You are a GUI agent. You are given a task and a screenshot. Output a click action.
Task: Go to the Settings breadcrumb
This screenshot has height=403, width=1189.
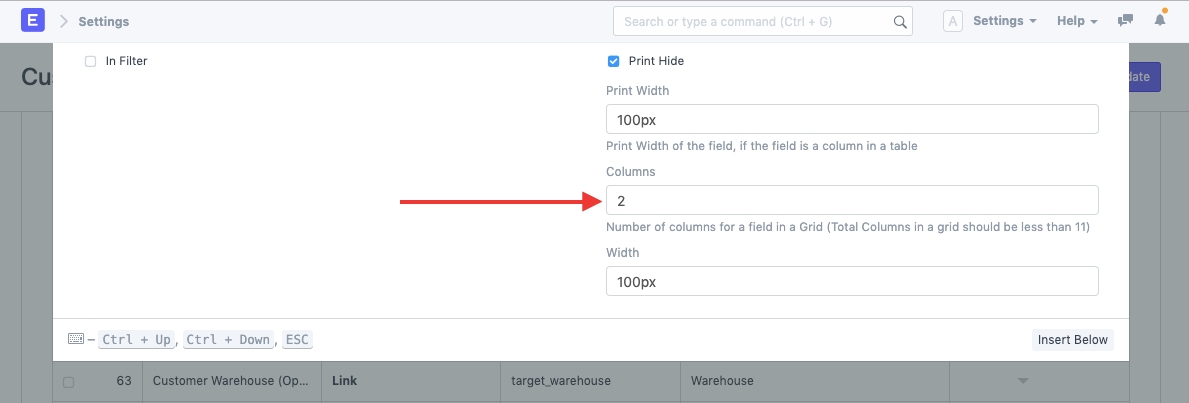tap(104, 21)
